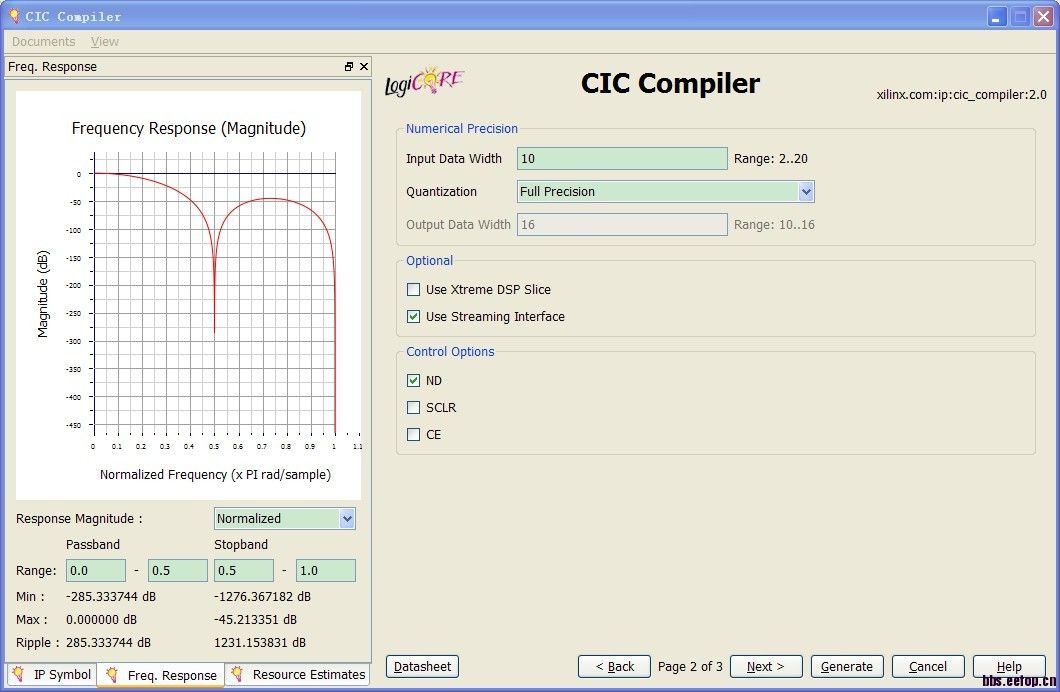Click the lightbulb icon on IP Symbol tab
Viewport: 1060px width, 692px height.
[x=18, y=674]
